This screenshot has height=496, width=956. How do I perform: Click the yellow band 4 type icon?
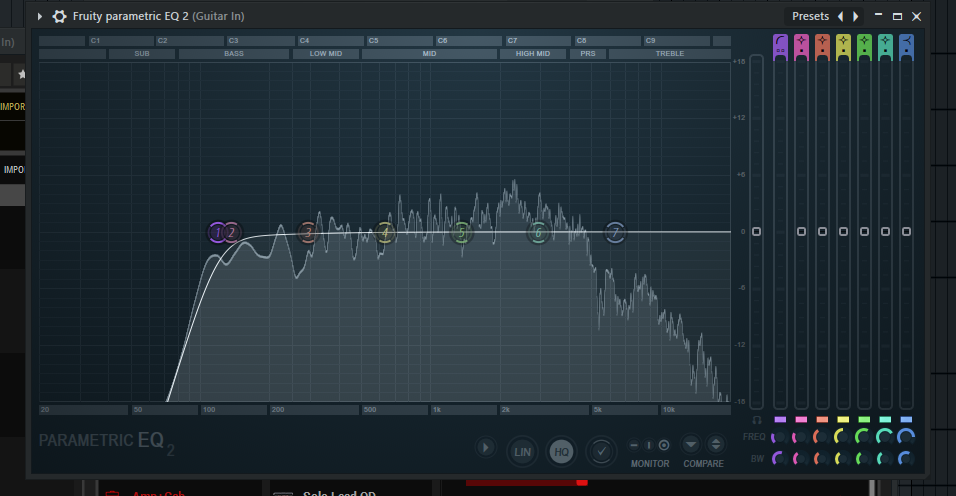[x=843, y=44]
